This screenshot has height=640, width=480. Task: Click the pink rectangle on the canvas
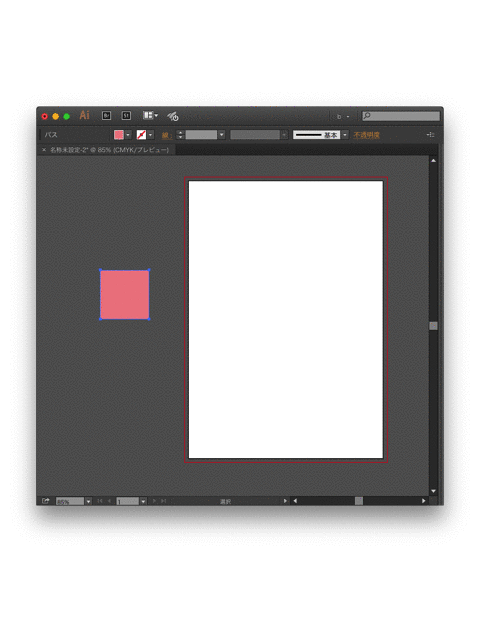[124, 294]
